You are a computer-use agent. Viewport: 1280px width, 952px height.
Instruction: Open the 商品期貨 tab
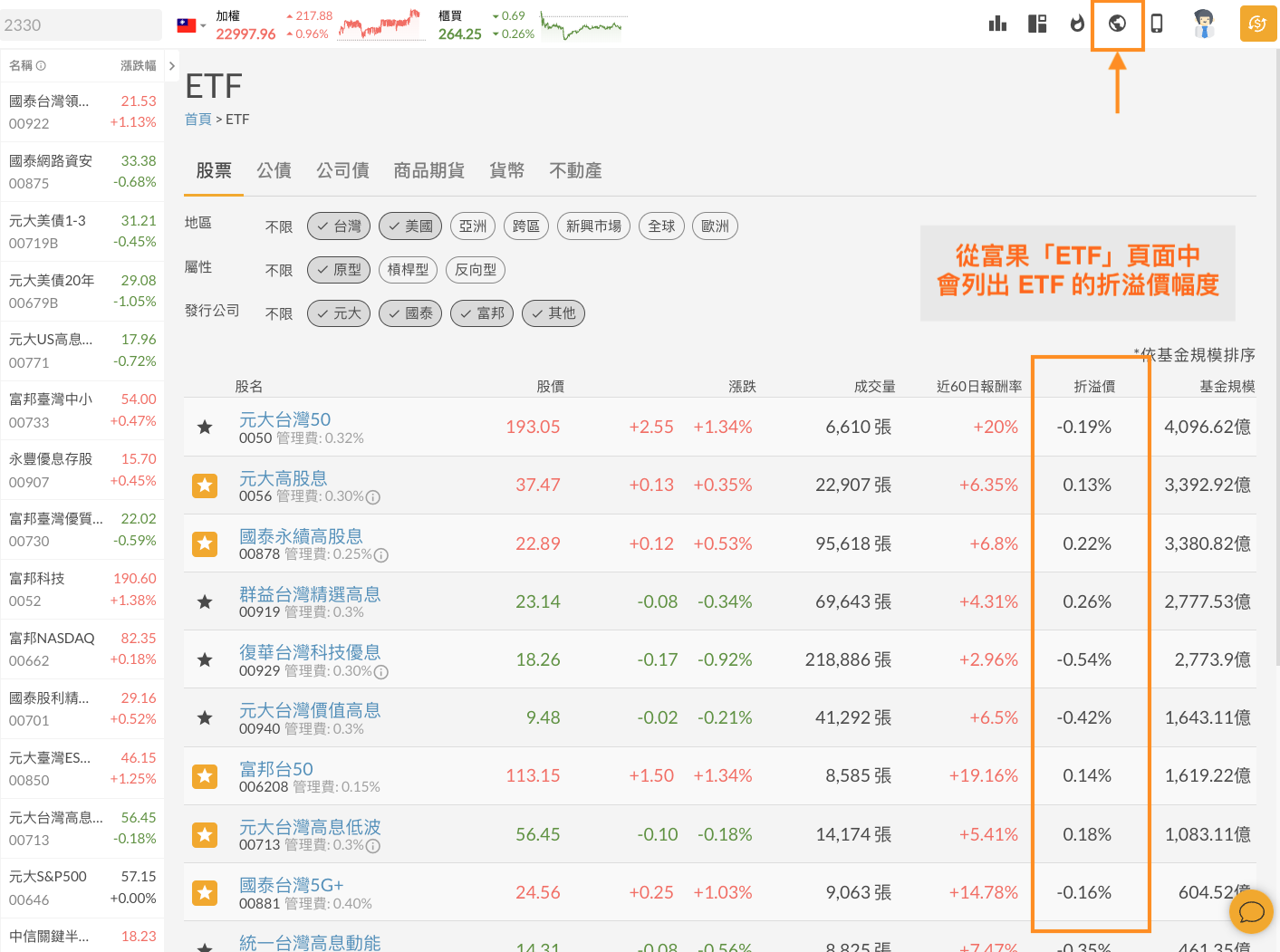[429, 170]
